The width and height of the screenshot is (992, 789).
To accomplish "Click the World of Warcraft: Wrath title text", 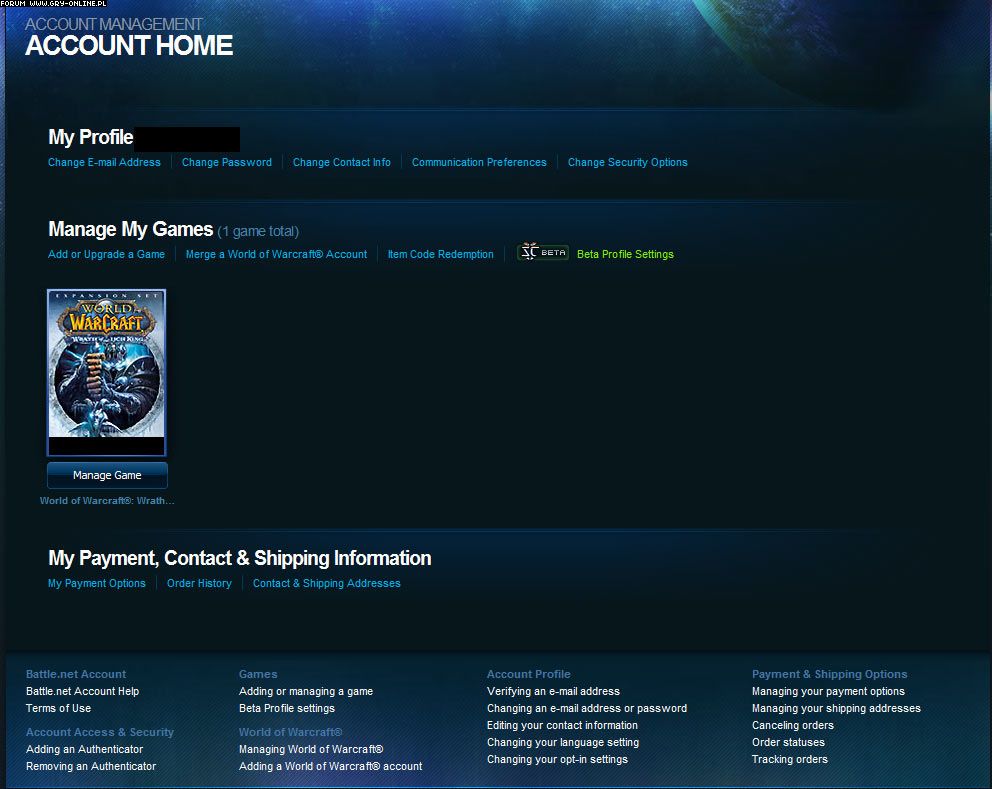I will (107, 500).
